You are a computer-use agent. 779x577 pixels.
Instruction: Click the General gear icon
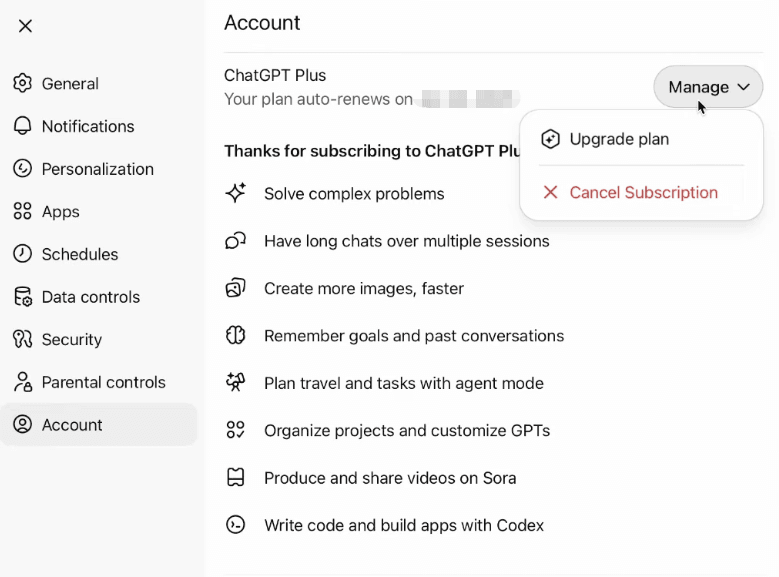tap(22, 83)
